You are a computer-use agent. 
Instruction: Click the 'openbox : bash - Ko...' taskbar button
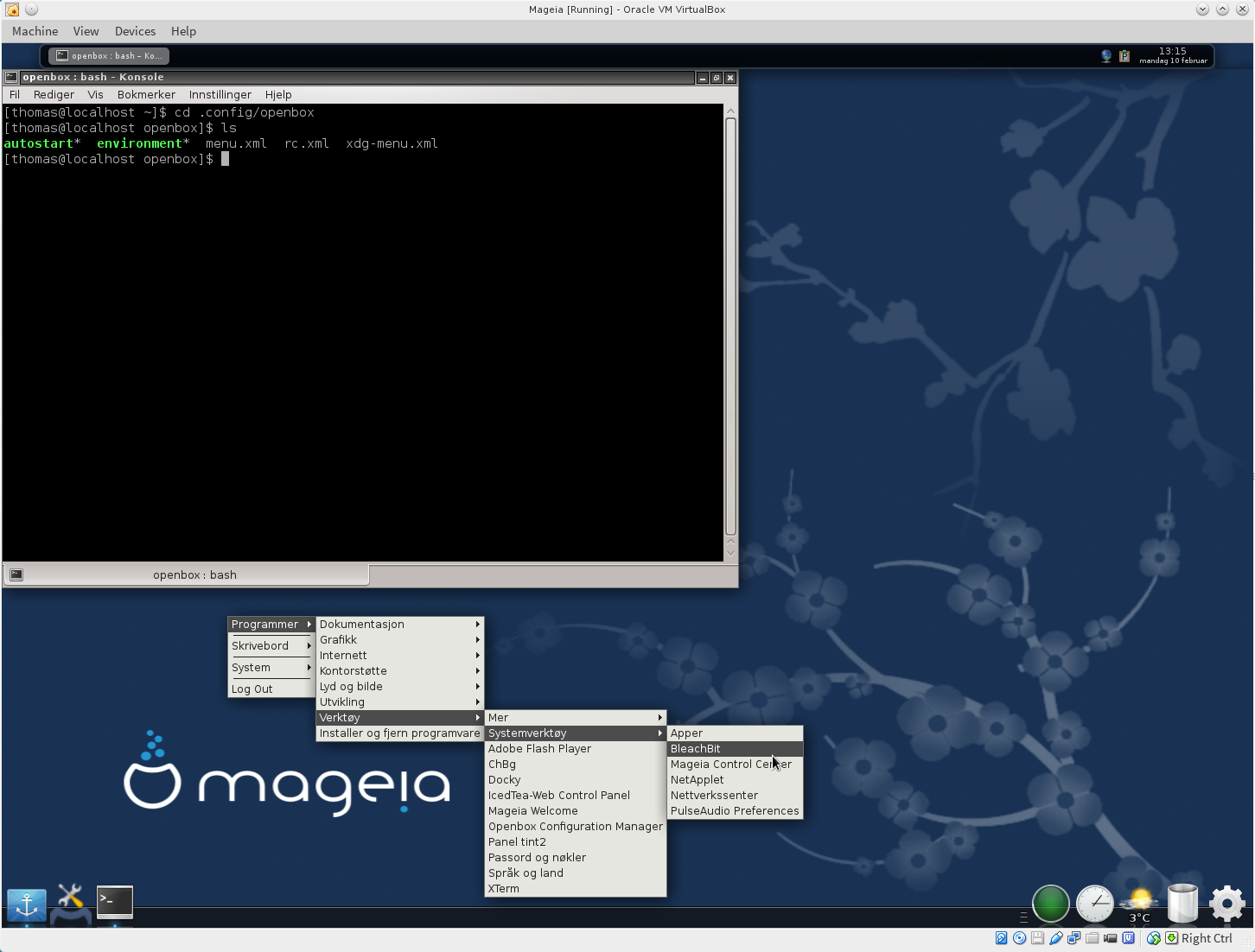pyautogui.click(x=109, y=55)
